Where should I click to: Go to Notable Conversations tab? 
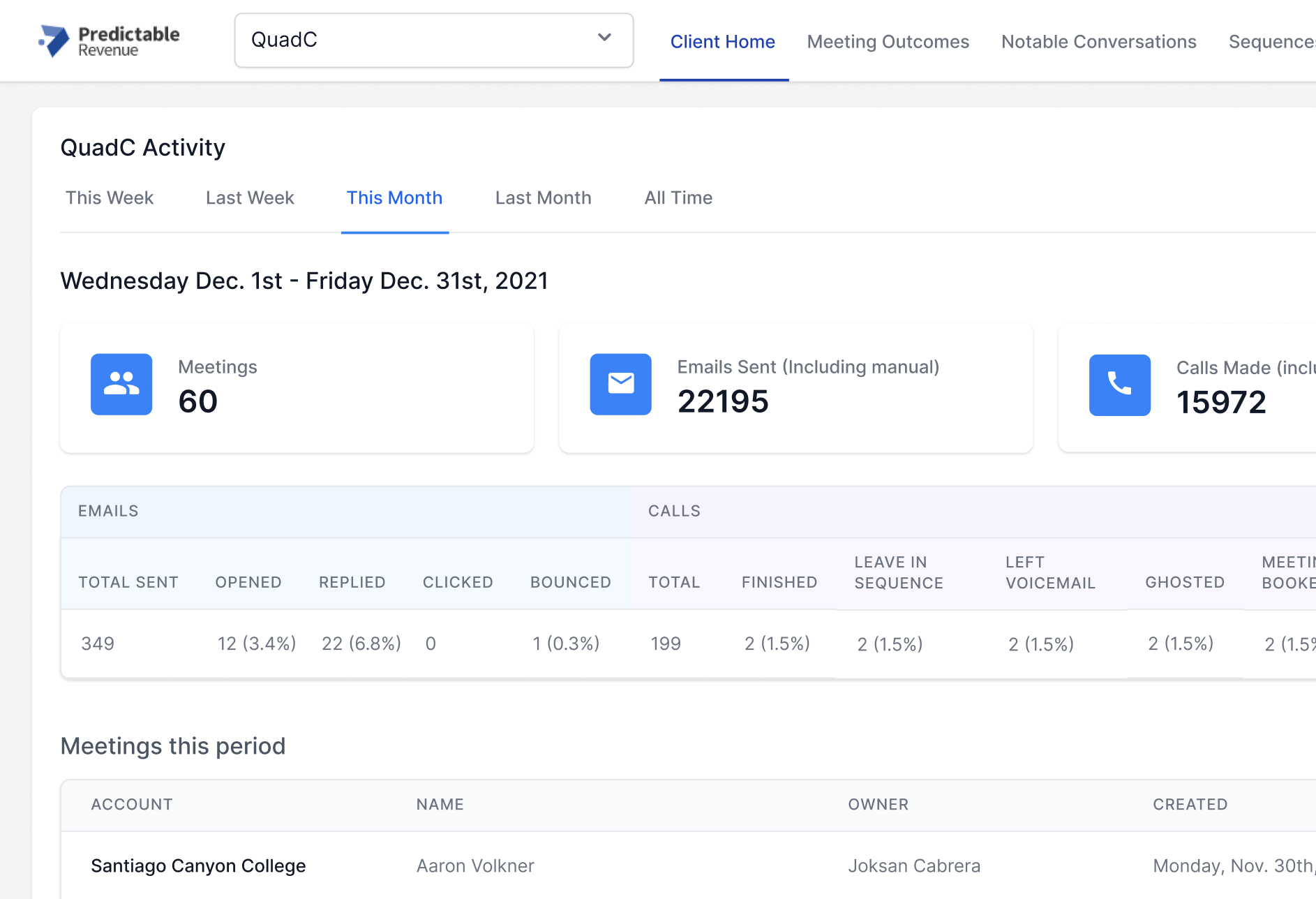1098,42
